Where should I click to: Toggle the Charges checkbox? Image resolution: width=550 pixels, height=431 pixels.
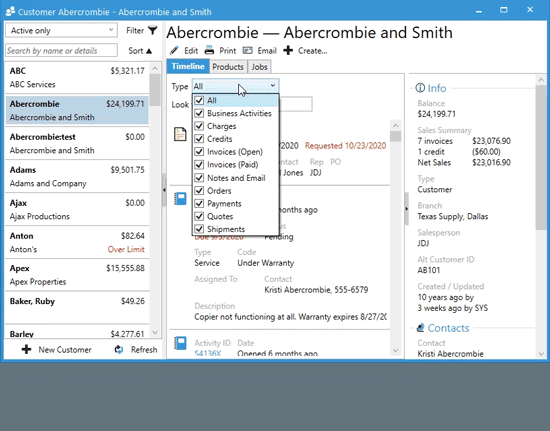(199, 126)
